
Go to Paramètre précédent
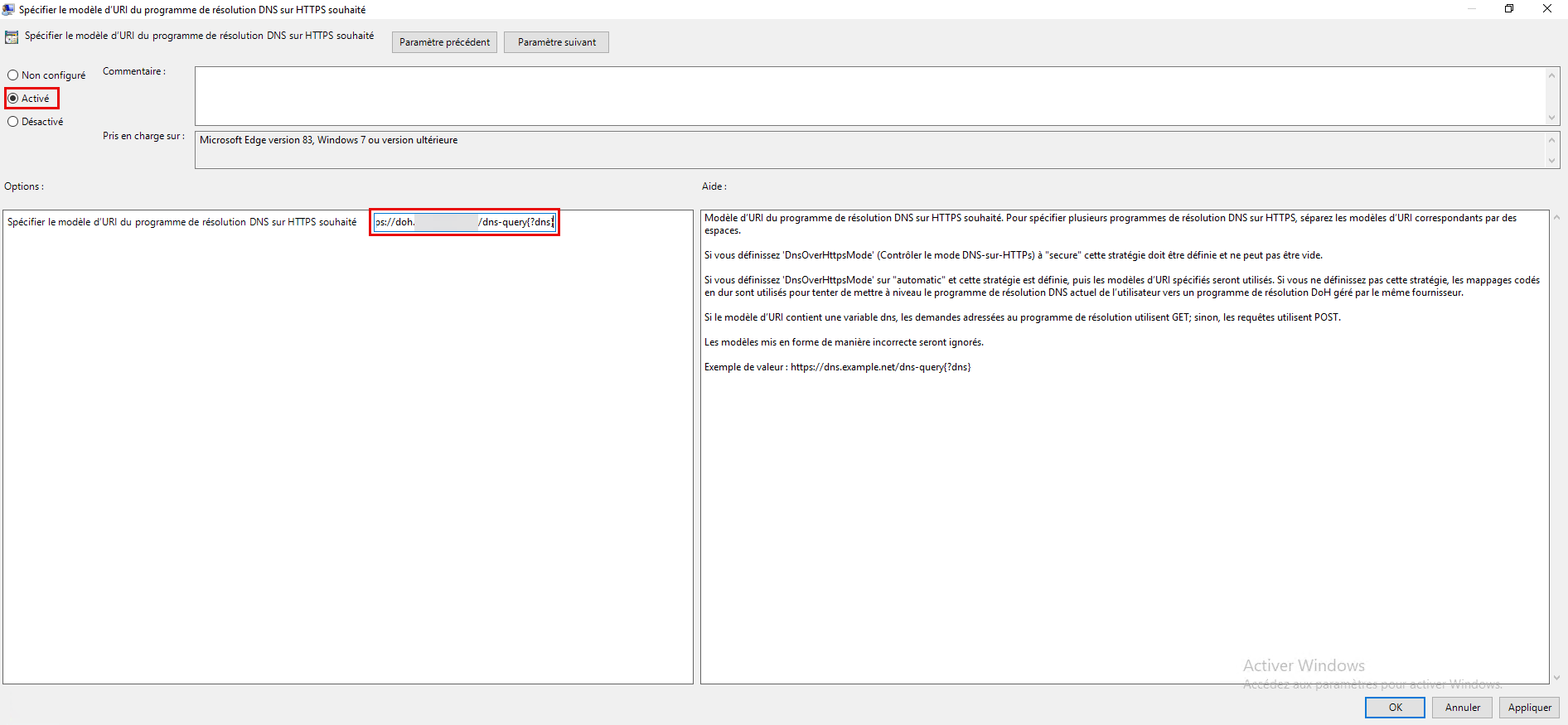444,42
